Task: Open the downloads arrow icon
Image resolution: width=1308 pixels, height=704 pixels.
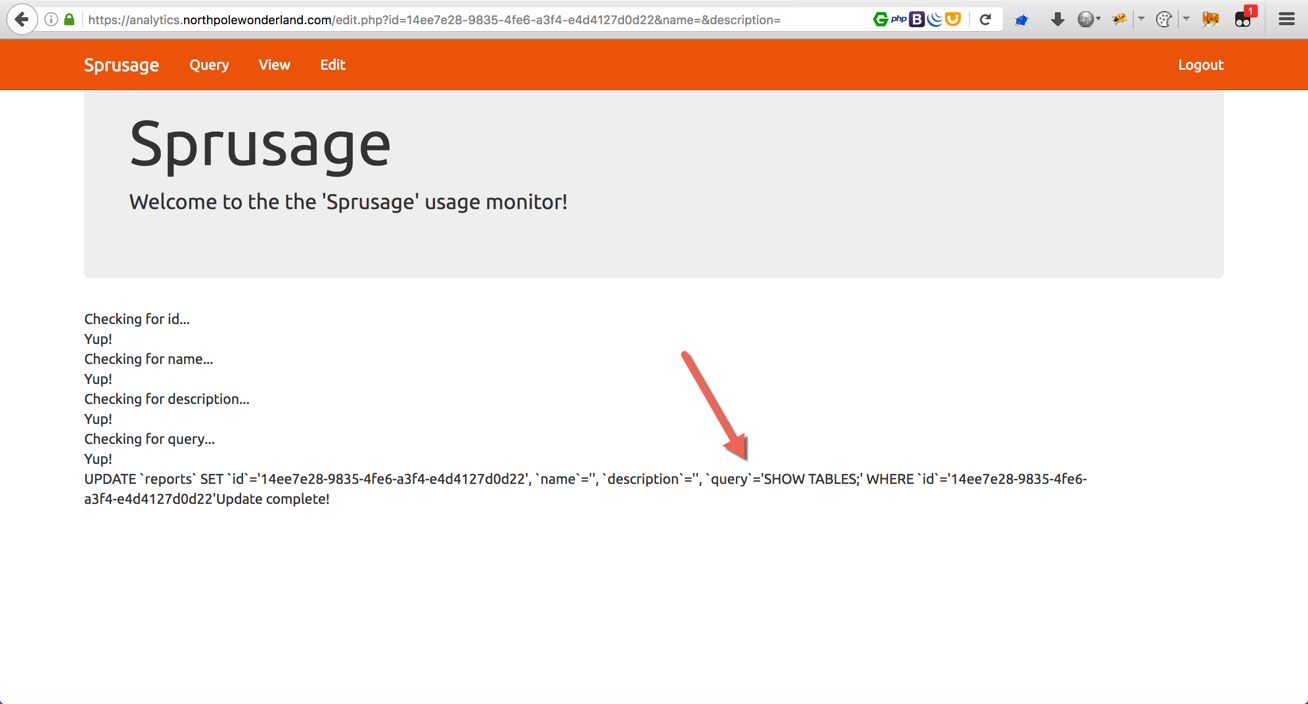Action: pos(1057,19)
